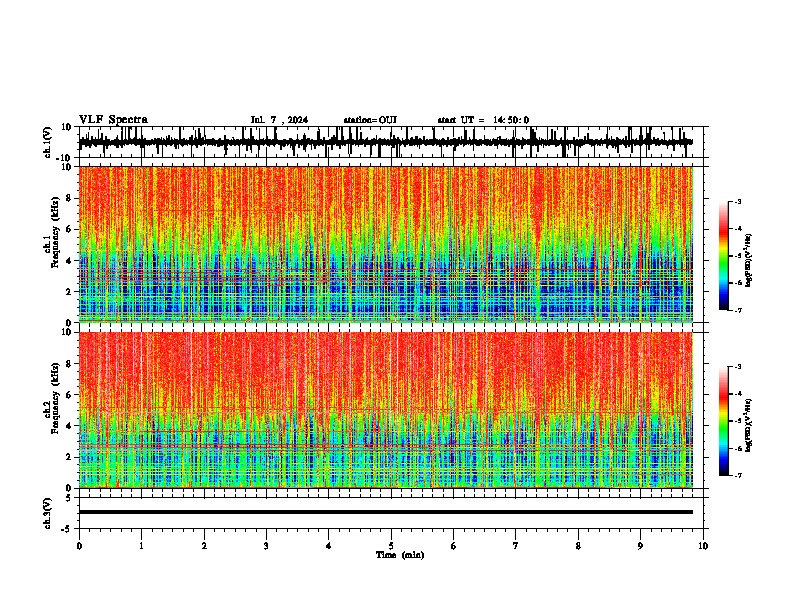Click time axis tick label "2"
This screenshot has width=792, height=612.
(204, 546)
